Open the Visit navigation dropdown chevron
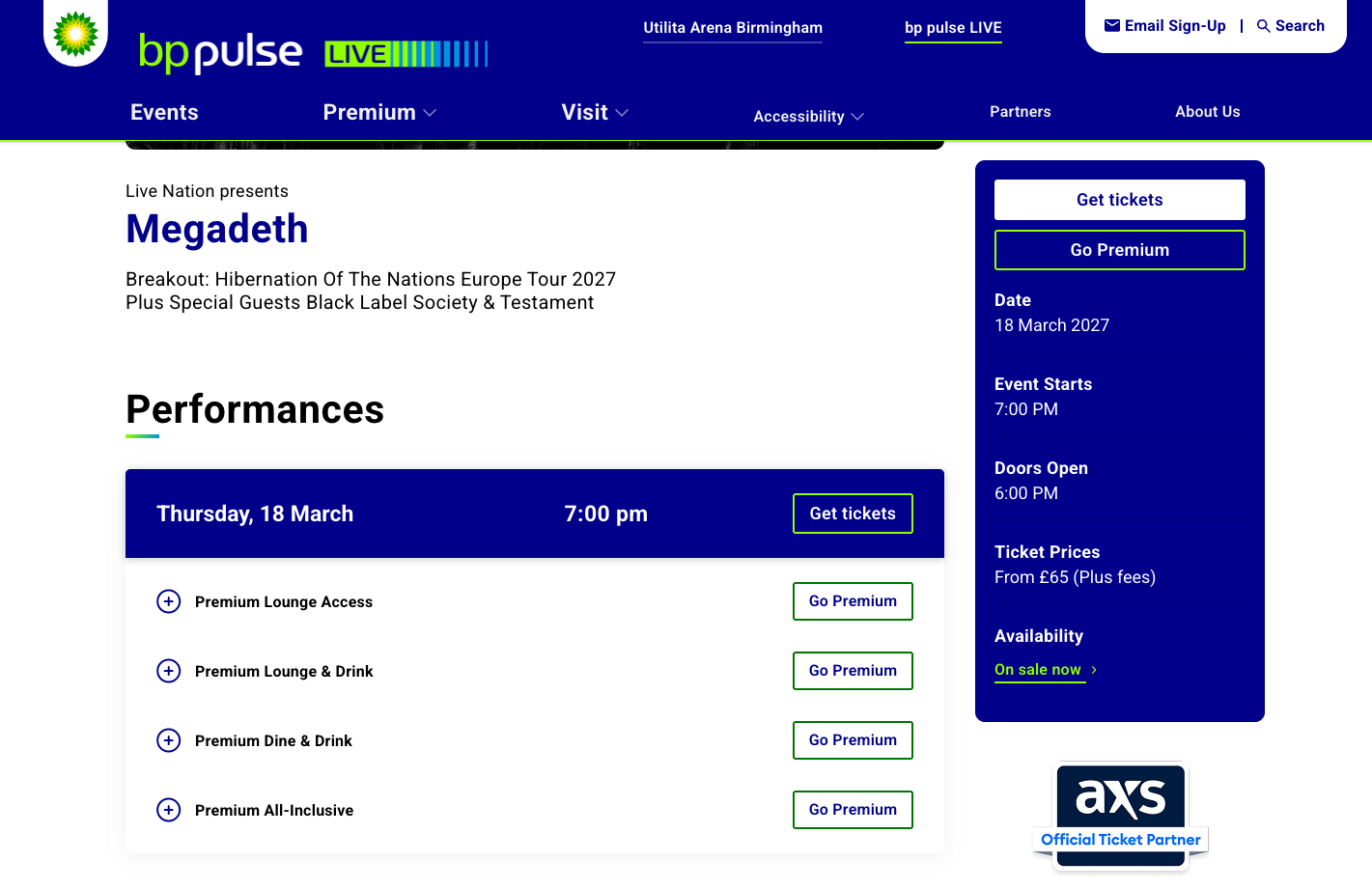This screenshot has width=1372, height=889. pyautogui.click(x=622, y=113)
